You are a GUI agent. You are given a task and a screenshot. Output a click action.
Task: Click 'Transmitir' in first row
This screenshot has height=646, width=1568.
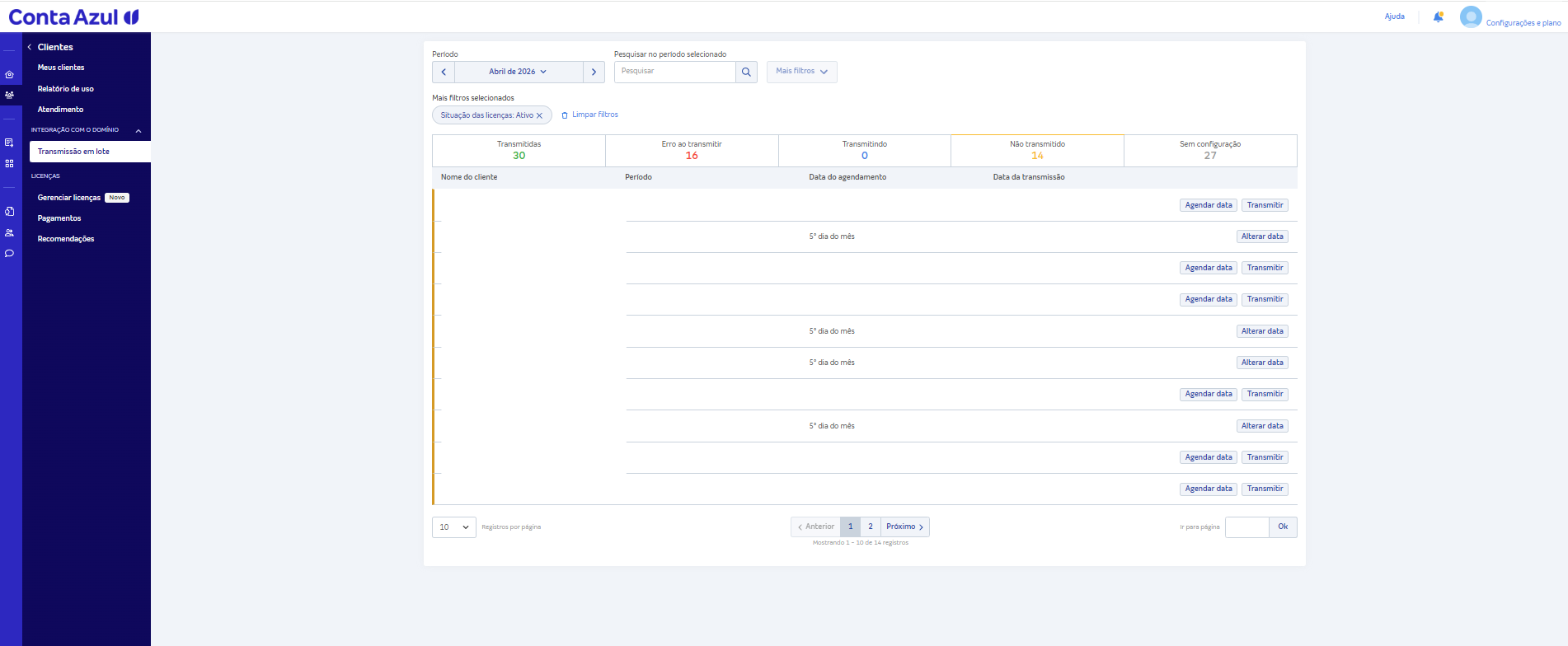click(x=1265, y=205)
